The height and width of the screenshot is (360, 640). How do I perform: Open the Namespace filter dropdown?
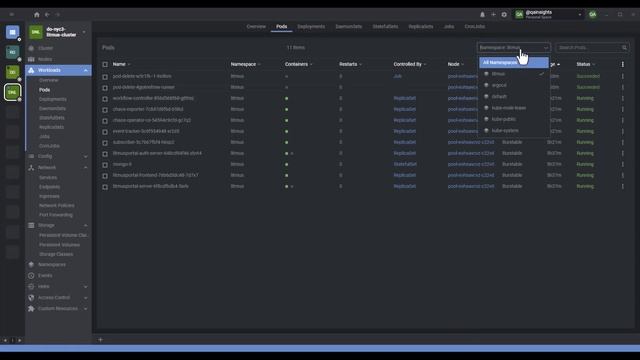tap(513, 48)
